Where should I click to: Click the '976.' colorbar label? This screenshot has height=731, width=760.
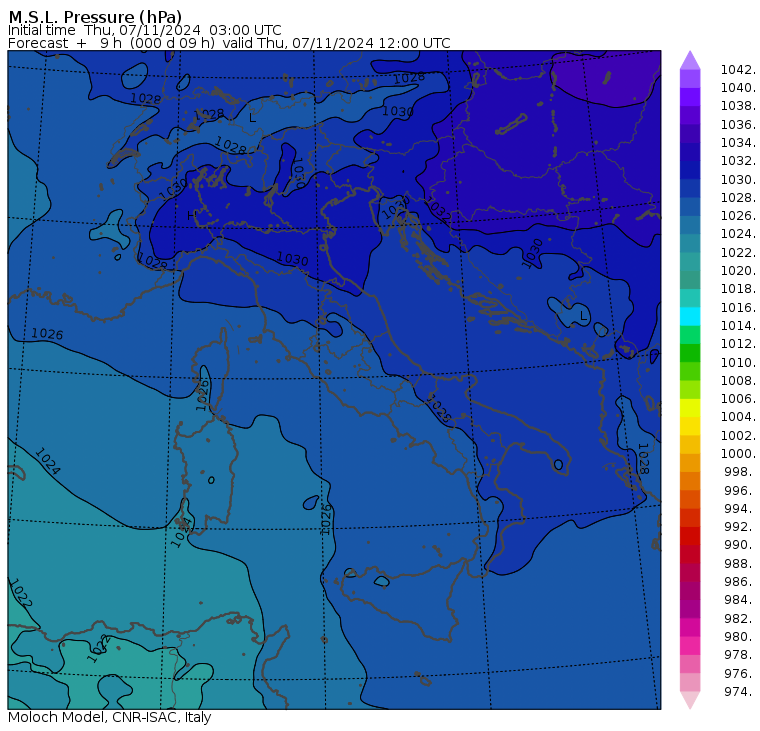pyautogui.click(x=740, y=673)
